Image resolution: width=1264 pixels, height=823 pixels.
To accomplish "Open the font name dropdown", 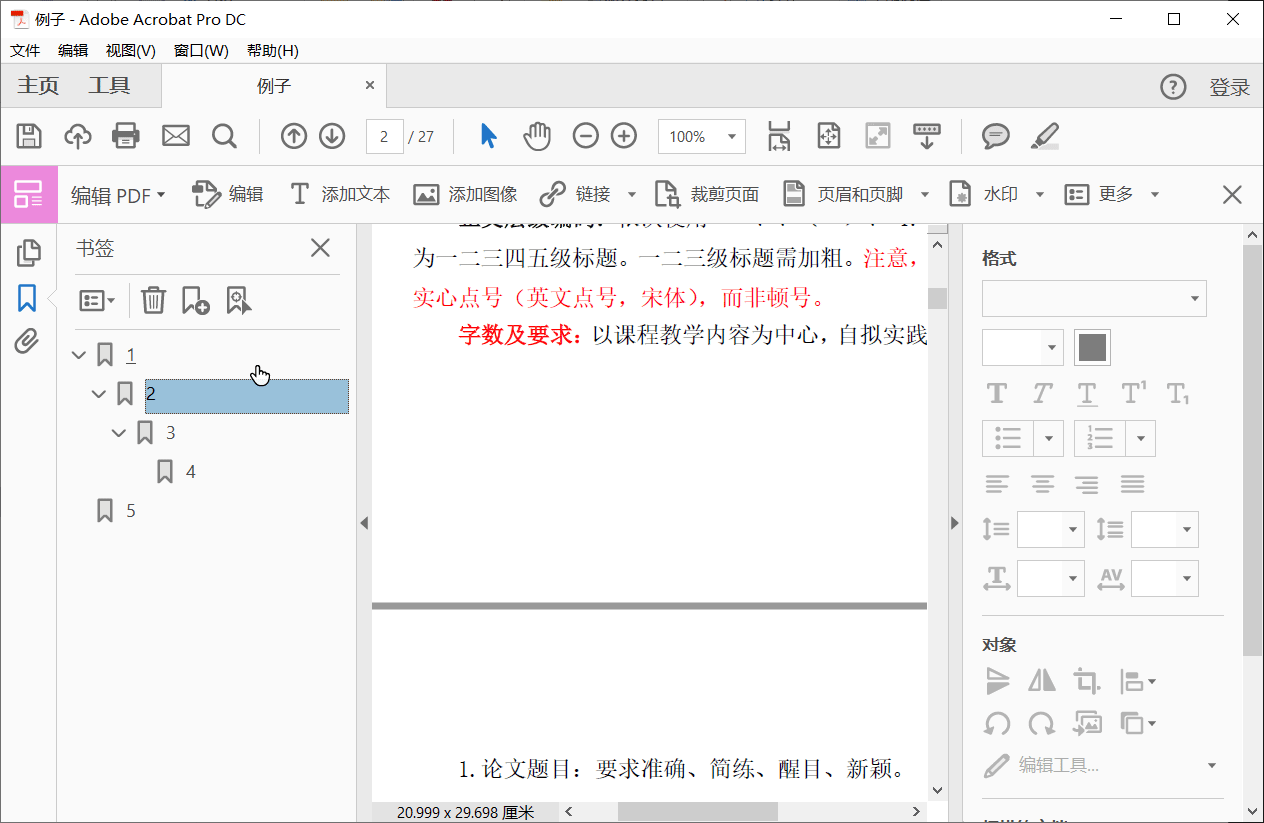I will pyautogui.click(x=1094, y=299).
